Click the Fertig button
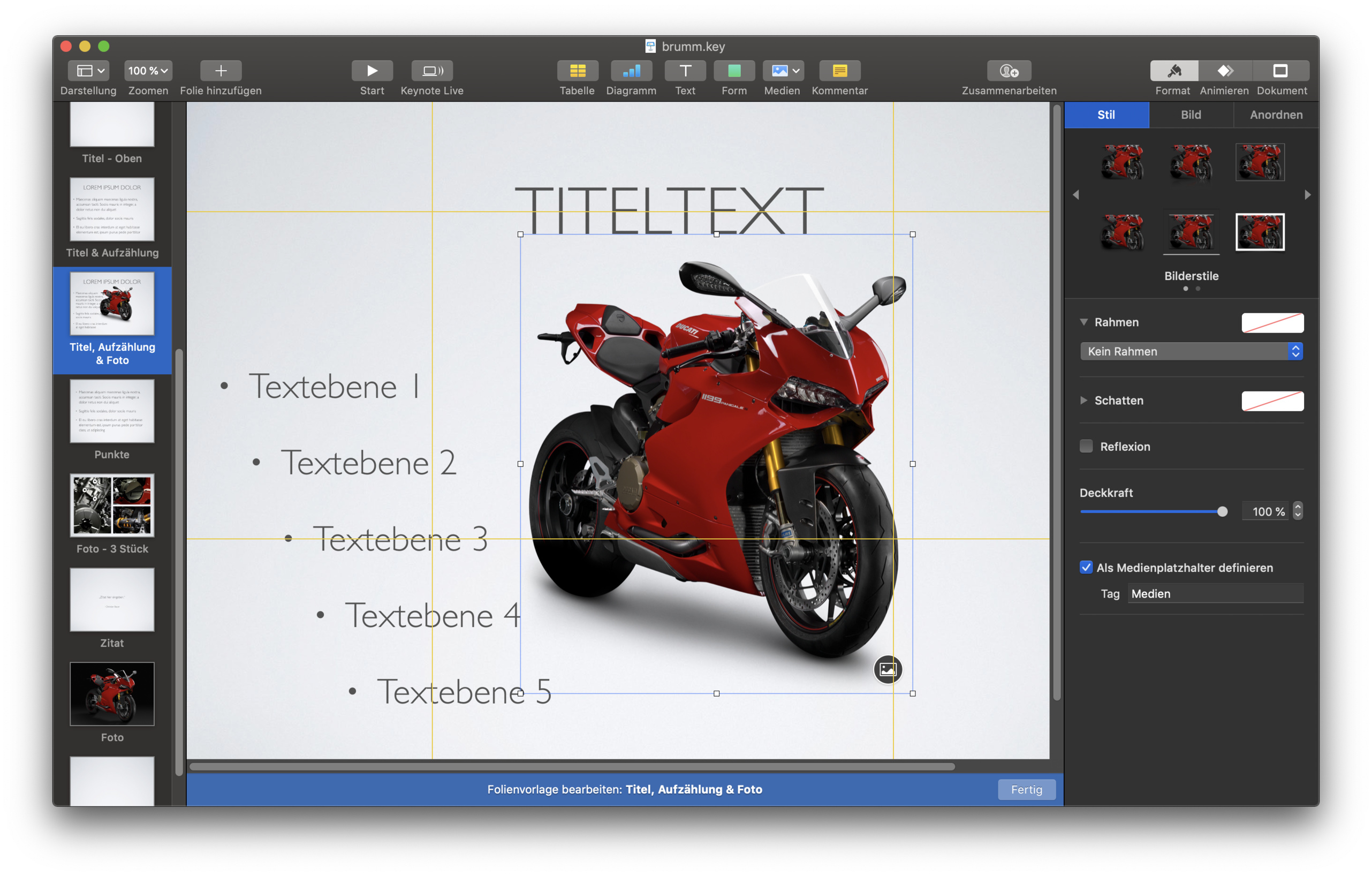The image size is (1372, 876). (1026, 789)
